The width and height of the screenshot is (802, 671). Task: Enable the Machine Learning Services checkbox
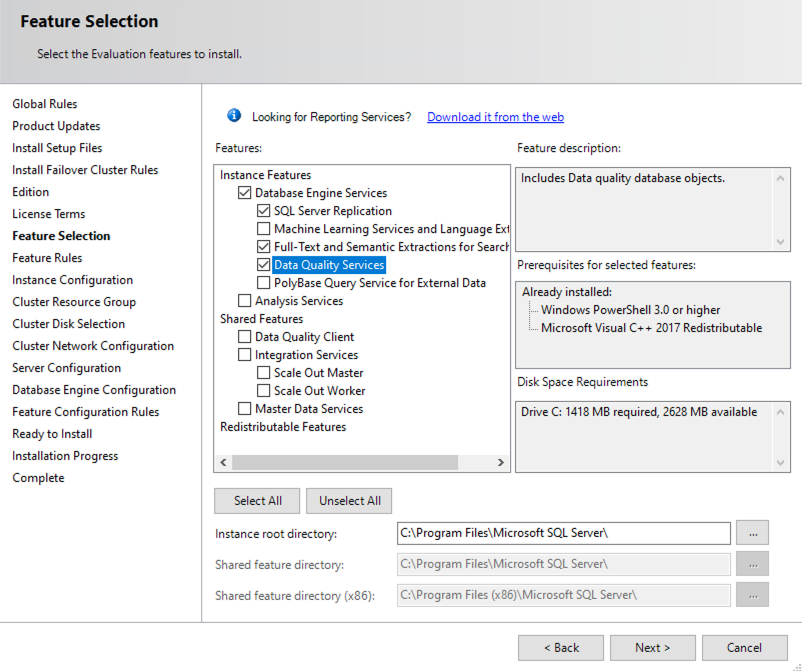[x=263, y=229]
